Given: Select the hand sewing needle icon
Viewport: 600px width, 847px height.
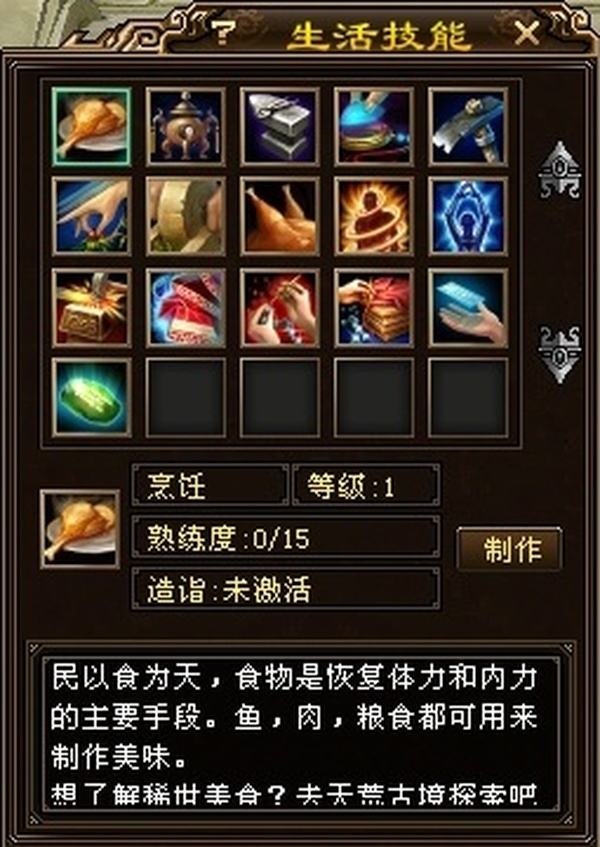Looking at the screenshot, I should click(x=280, y=307).
